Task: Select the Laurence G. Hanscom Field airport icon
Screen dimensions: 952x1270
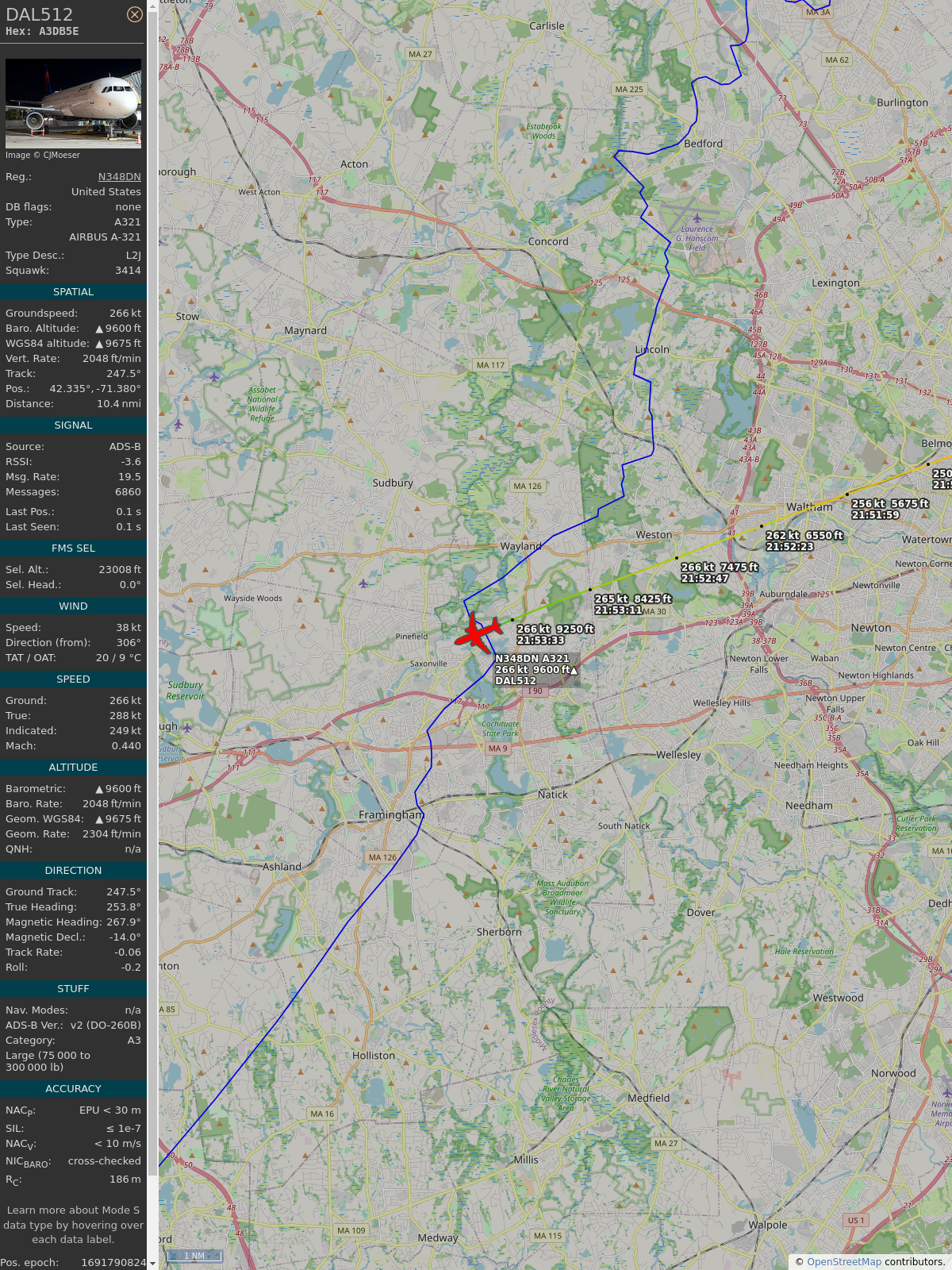Action: coord(697,218)
